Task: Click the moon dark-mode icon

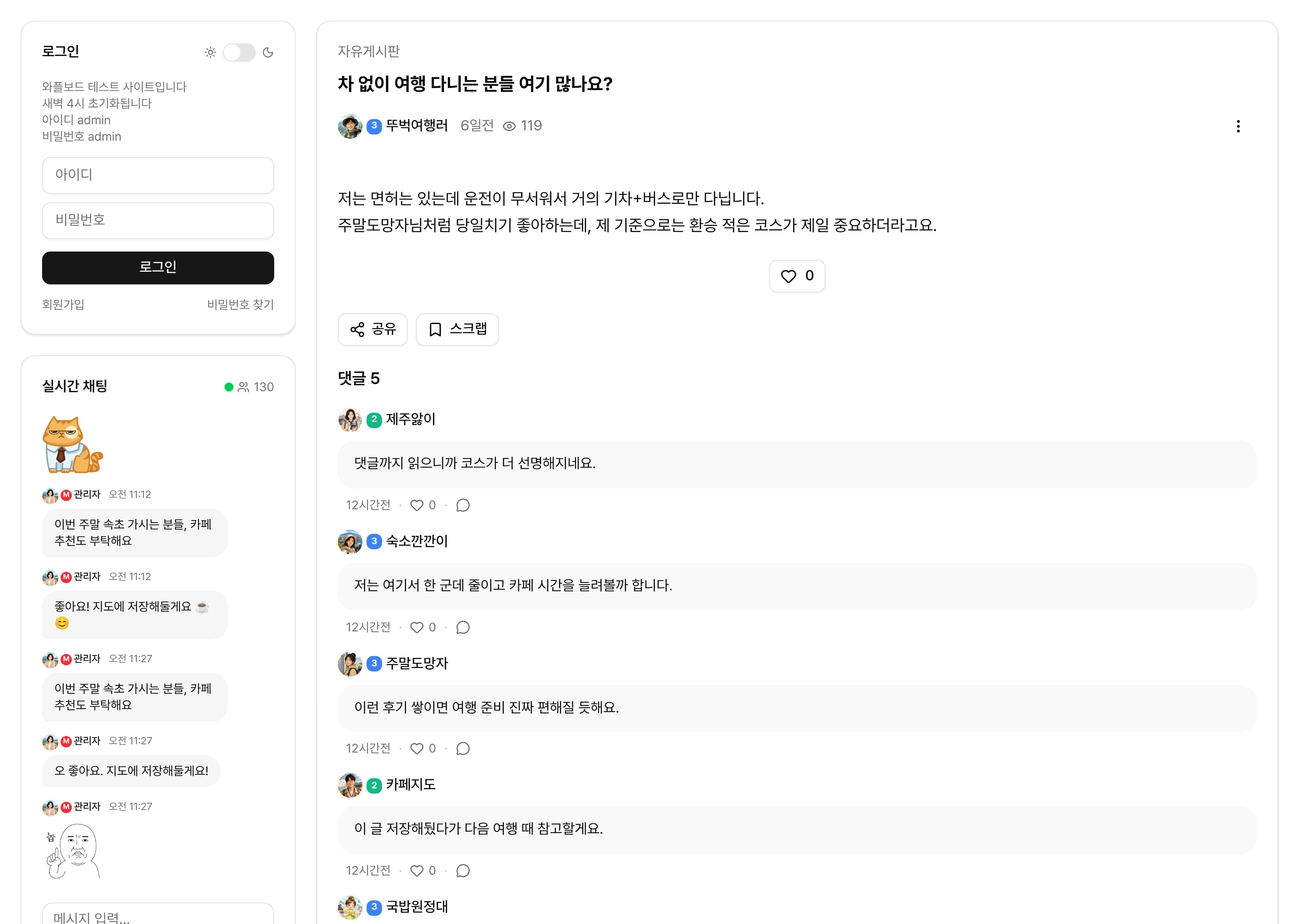Action: tap(268, 52)
